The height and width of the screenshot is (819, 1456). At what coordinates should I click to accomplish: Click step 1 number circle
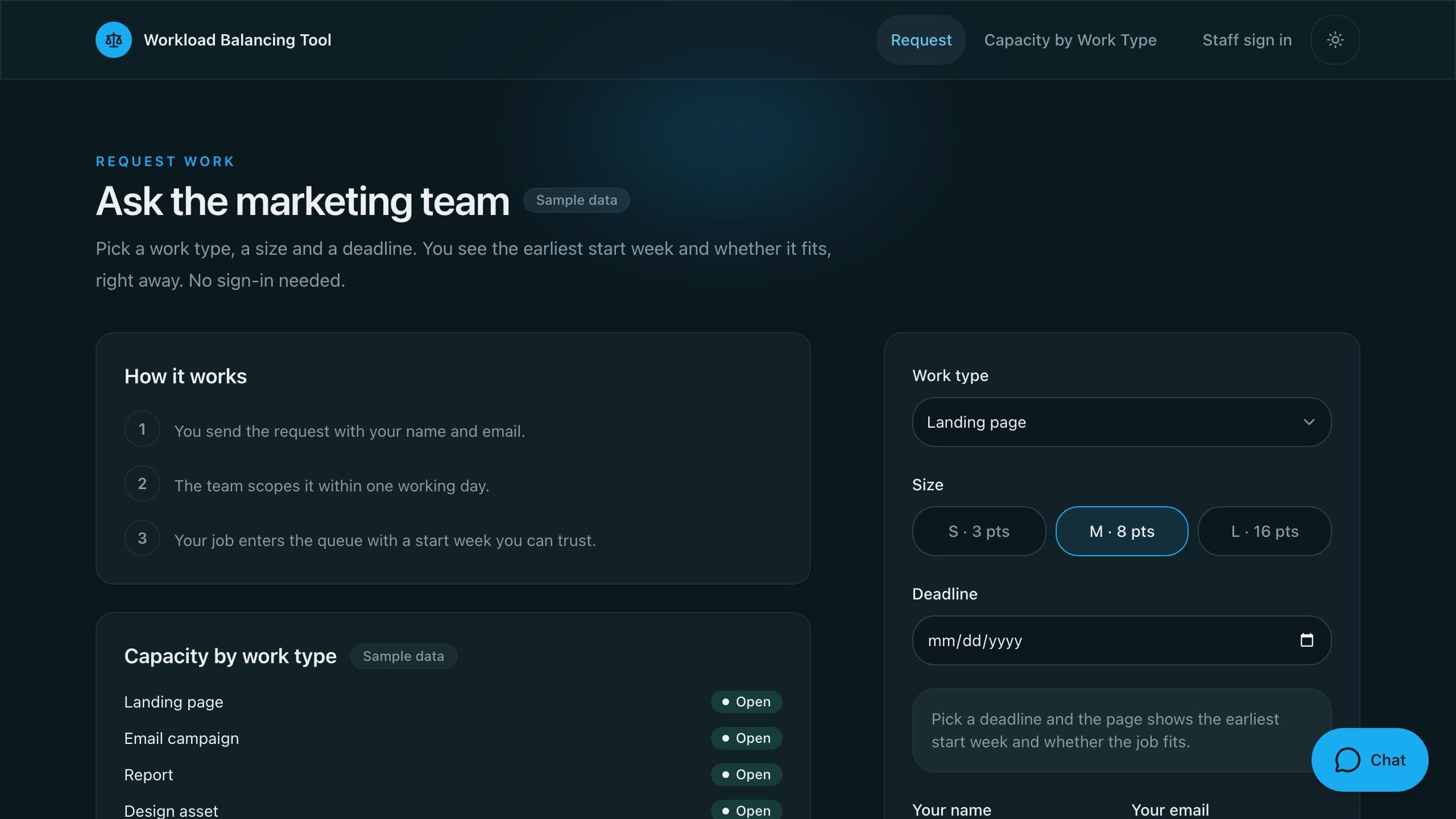pyautogui.click(x=142, y=429)
